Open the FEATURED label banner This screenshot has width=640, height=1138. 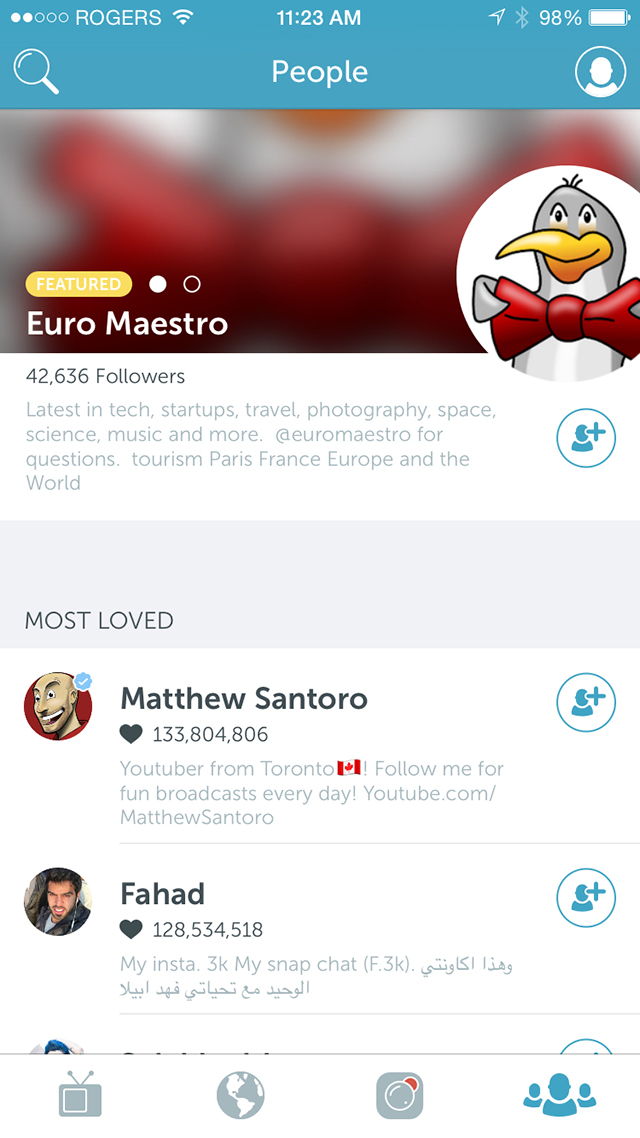78,284
